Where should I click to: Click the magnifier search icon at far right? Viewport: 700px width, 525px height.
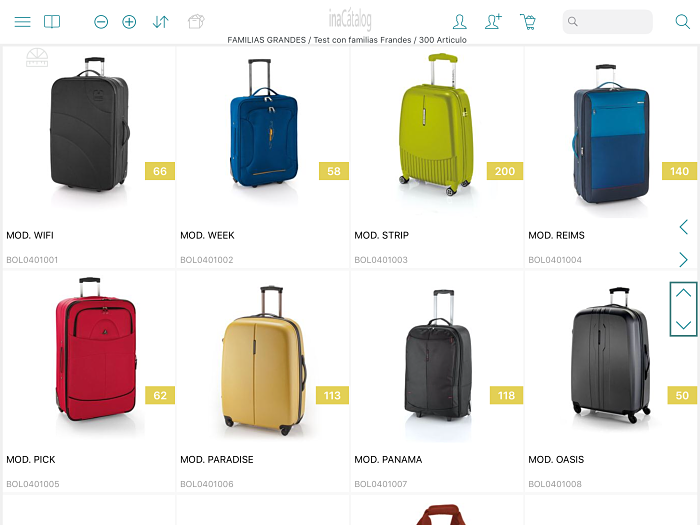click(682, 21)
